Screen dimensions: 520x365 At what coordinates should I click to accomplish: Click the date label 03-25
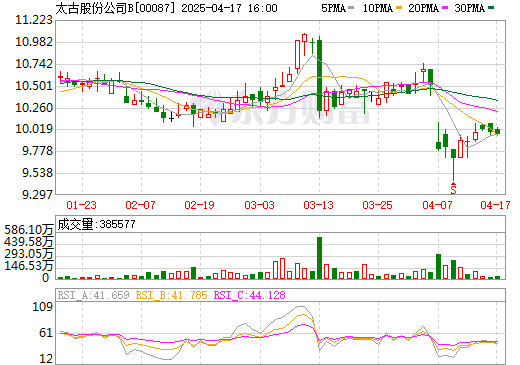pos(377,205)
